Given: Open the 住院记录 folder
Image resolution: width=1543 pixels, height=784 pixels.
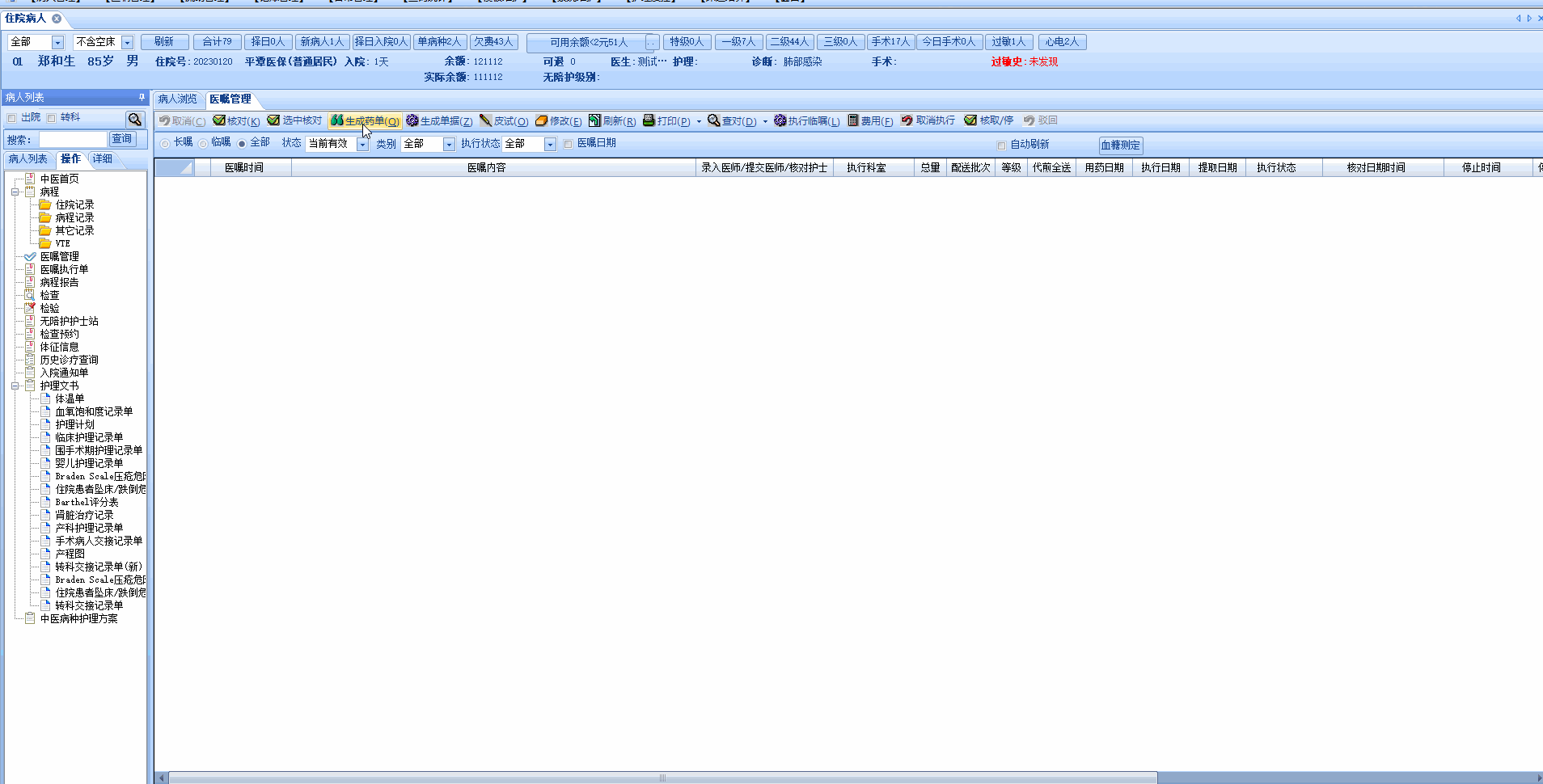Looking at the screenshot, I should pos(67,204).
